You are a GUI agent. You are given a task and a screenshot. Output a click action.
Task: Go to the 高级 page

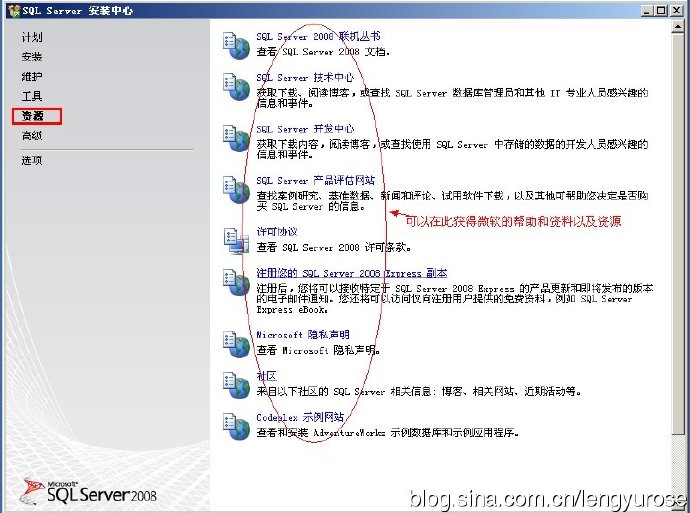point(32,136)
